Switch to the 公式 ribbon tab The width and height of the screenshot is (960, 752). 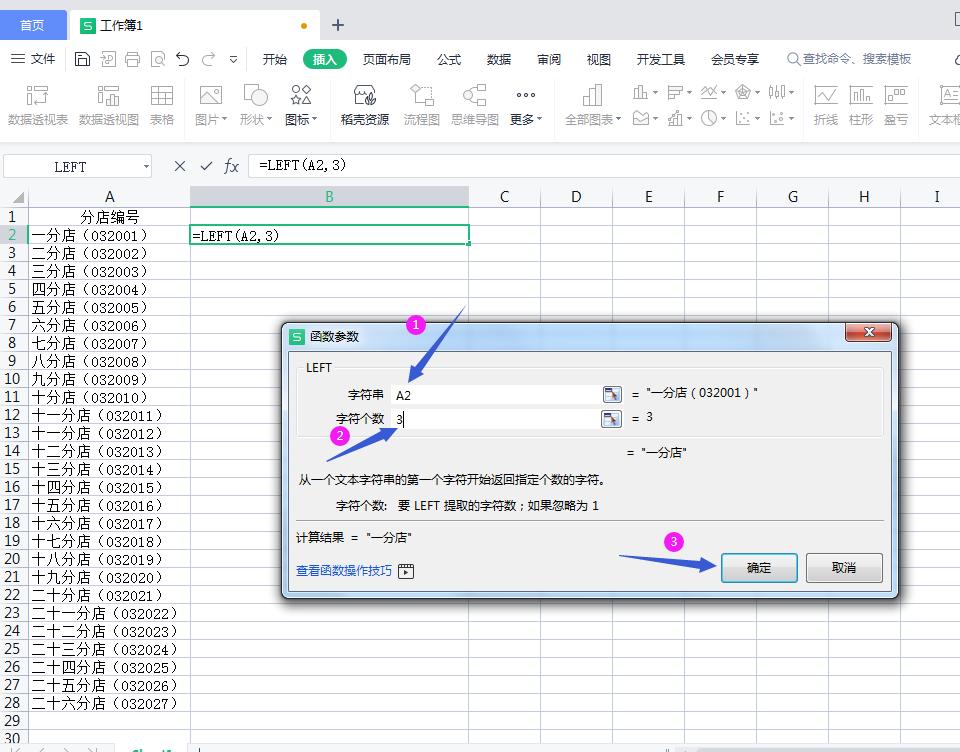pyautogui.click(x=449, y=59)
